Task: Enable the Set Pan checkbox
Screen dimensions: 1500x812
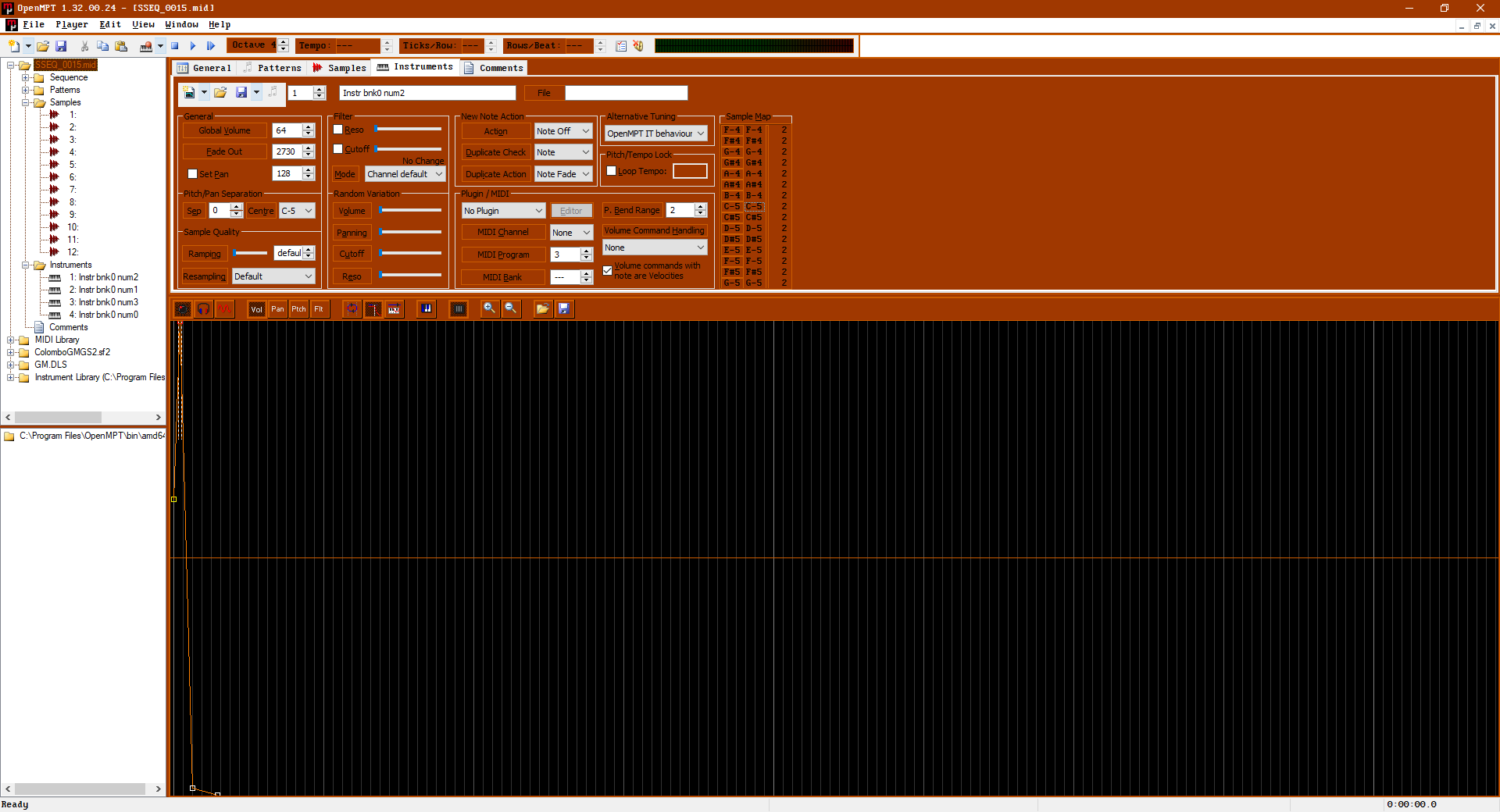Action: coord(193,174)
